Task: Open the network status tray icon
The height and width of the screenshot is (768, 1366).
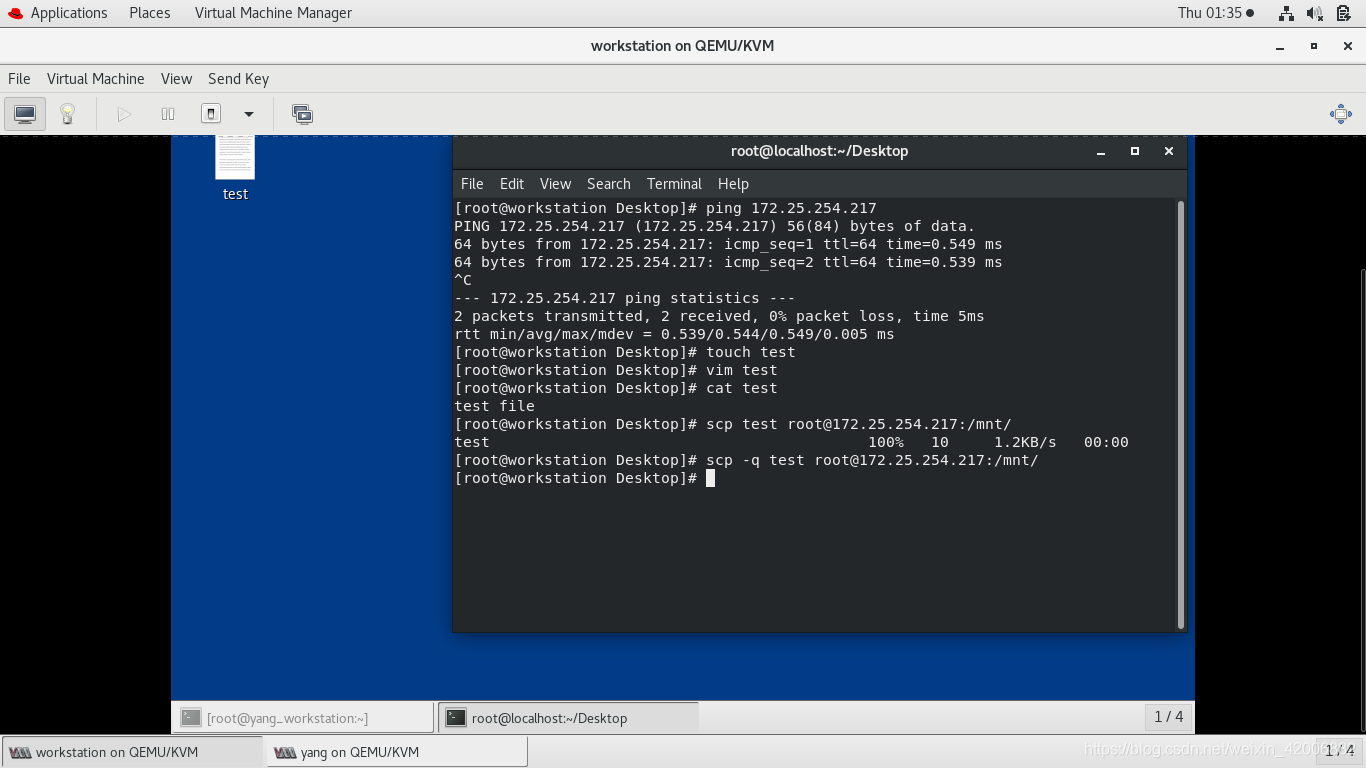Action: tap(1286, 13)
